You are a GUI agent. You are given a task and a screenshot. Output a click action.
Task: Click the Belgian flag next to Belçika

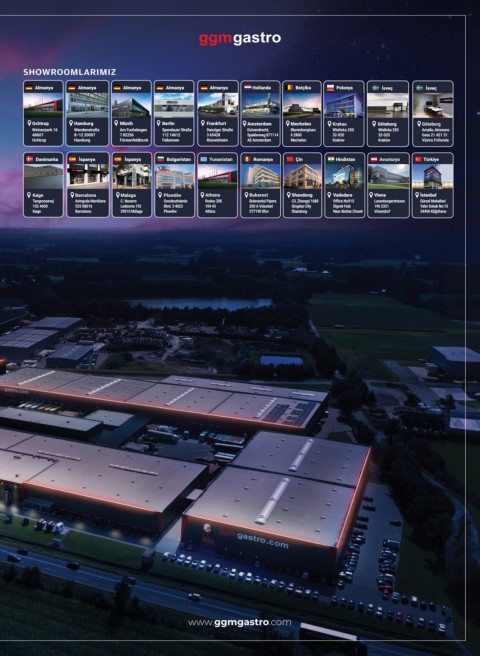coord(289,88)
